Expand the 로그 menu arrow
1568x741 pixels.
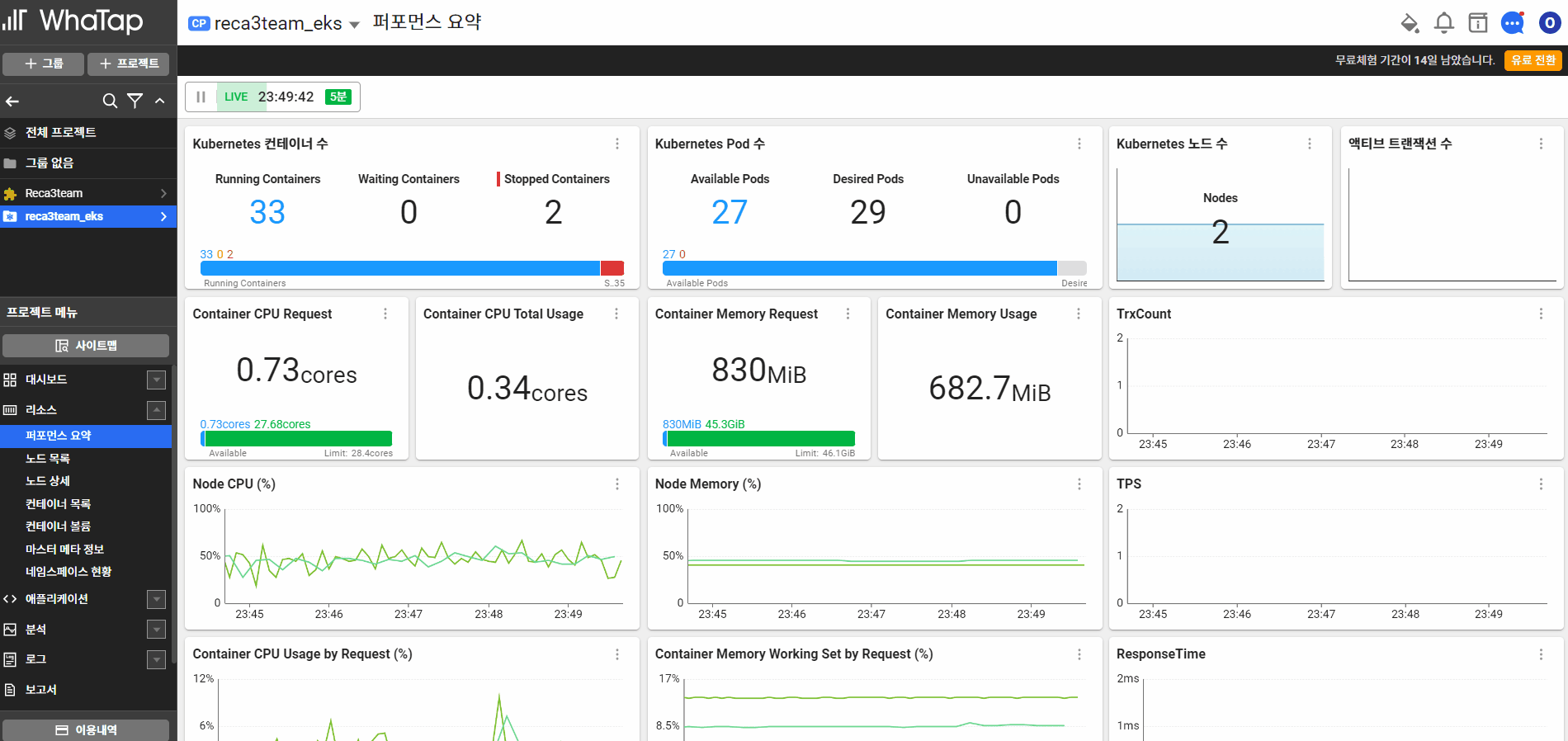click(x=156, y=659)
